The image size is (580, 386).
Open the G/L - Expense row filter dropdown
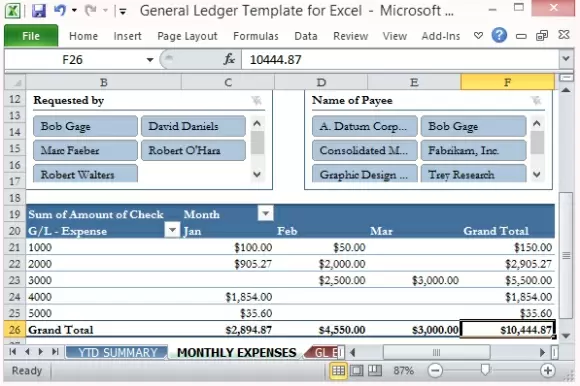click(x=172, y=230)
